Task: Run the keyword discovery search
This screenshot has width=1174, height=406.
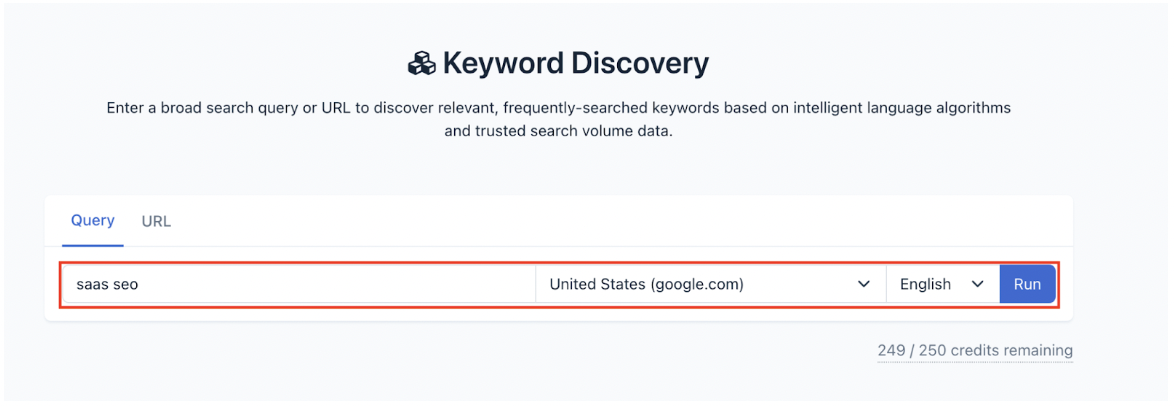Action: click(1027, 285)
